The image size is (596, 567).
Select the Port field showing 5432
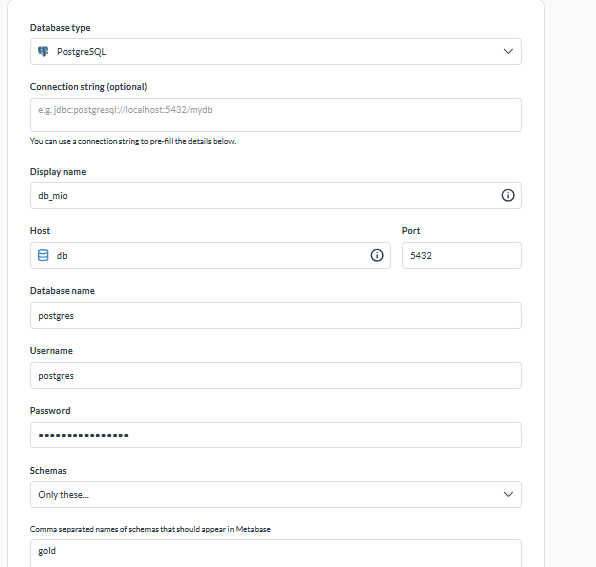pos(462,255)
